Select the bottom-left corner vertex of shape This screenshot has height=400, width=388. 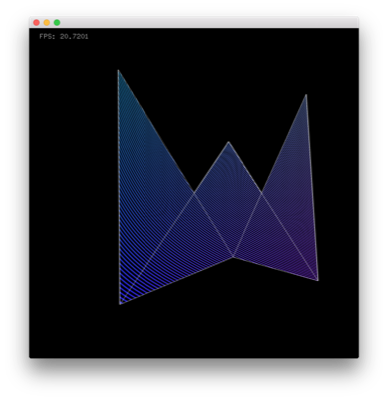point(120,304)
